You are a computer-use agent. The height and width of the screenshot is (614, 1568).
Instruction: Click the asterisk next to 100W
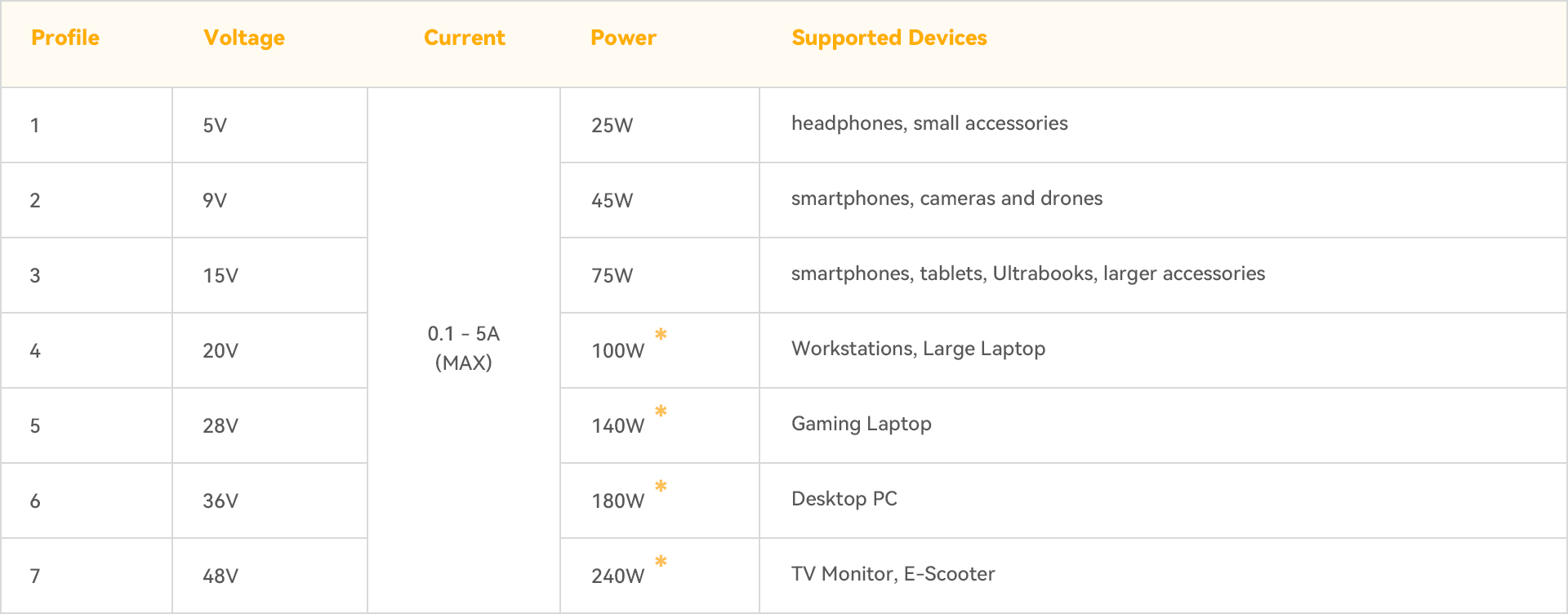pyautogui.click(x=661, y=334)
